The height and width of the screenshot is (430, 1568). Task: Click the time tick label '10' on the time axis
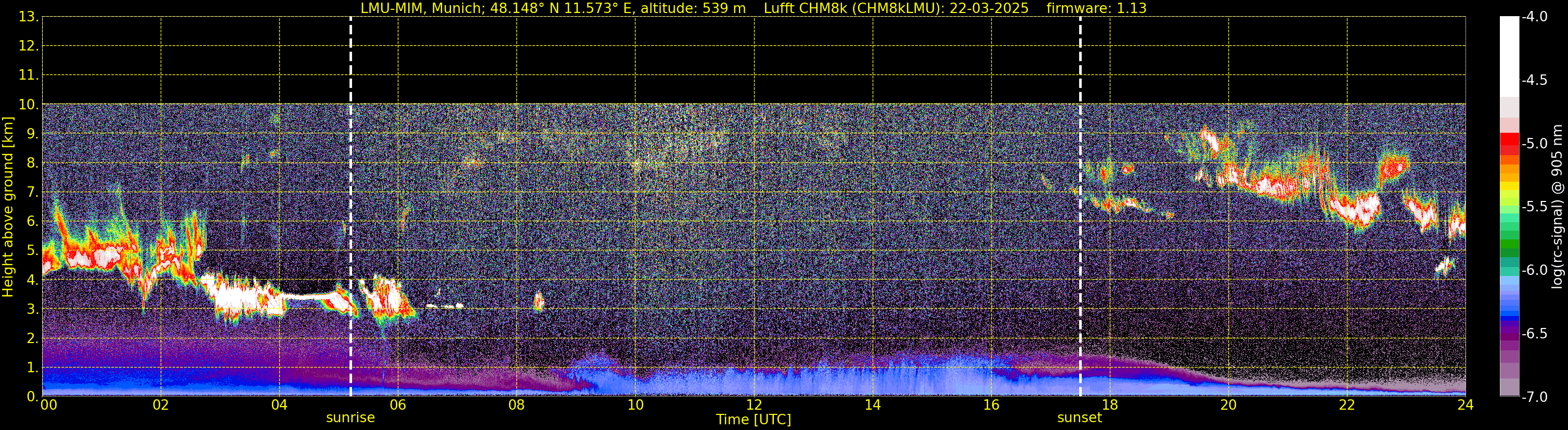pyautogui.click(x=636, y=405)
